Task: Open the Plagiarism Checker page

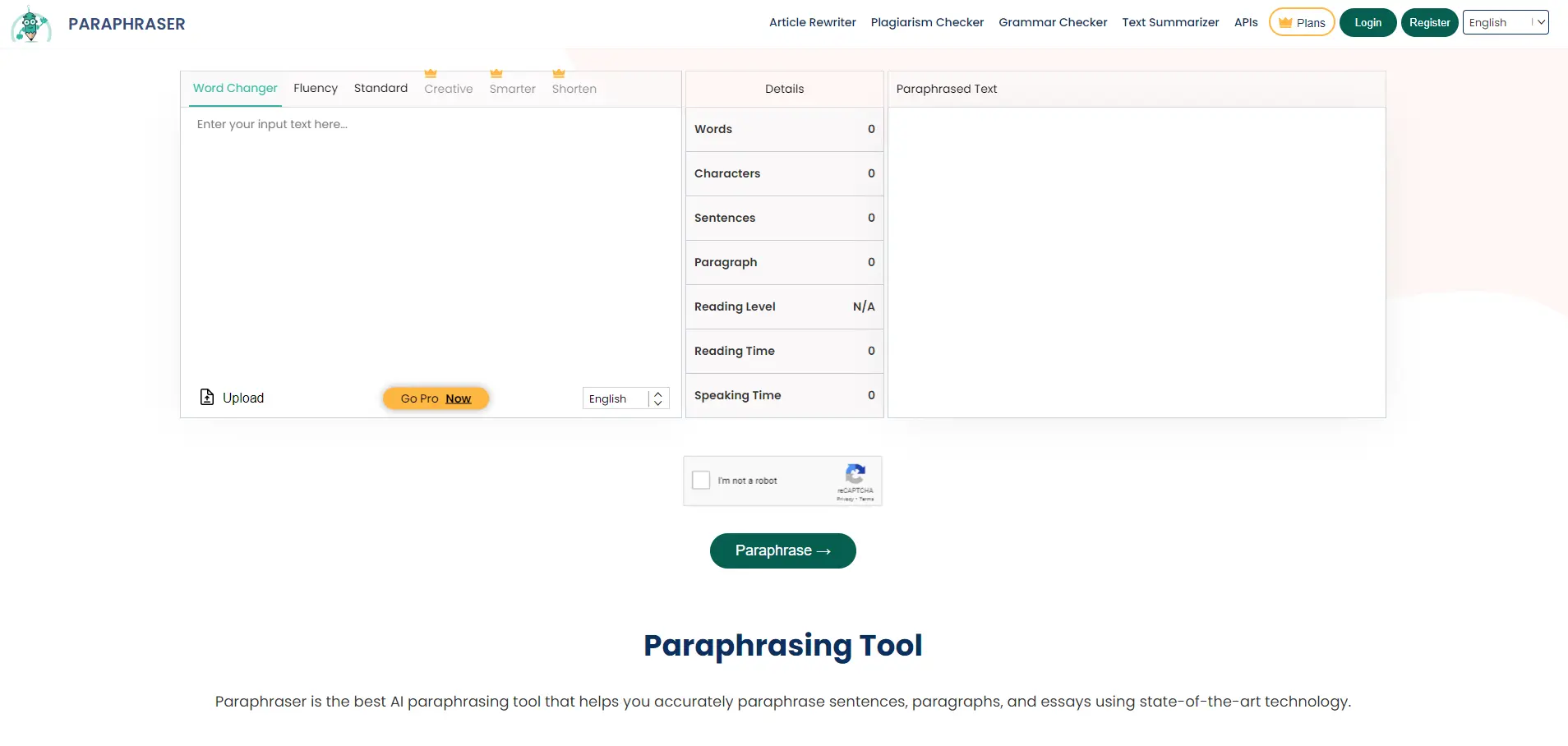Action: [927, 22]
